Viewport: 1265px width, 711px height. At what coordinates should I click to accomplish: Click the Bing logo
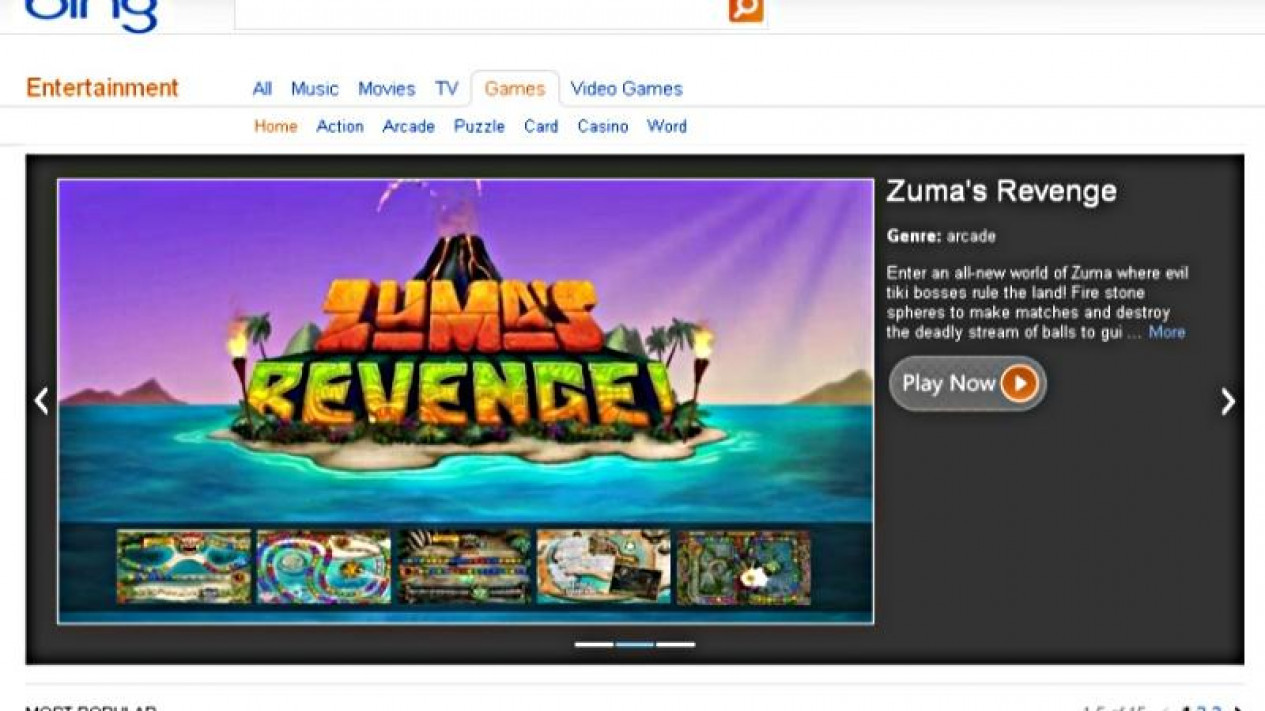click(x=92, y=14)
